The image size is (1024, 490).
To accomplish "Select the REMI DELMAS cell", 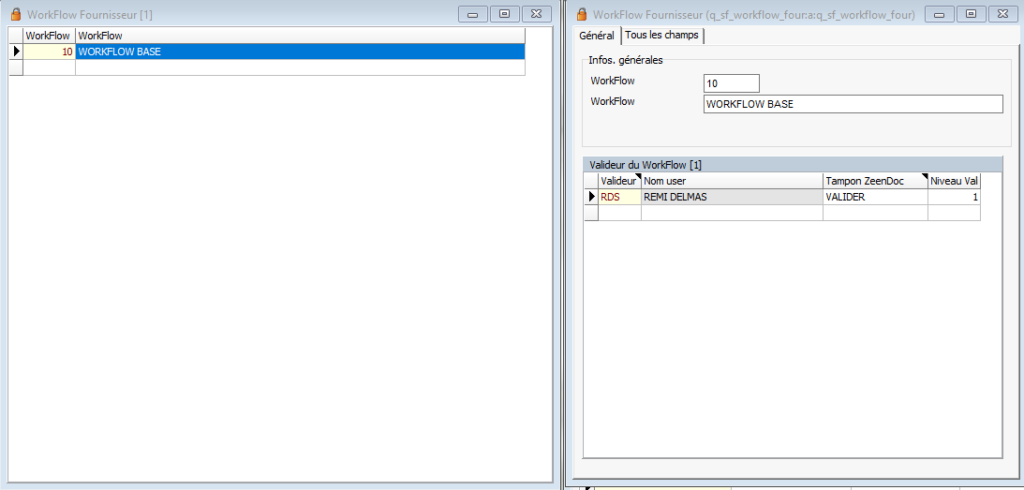I will tap(730, 198).
